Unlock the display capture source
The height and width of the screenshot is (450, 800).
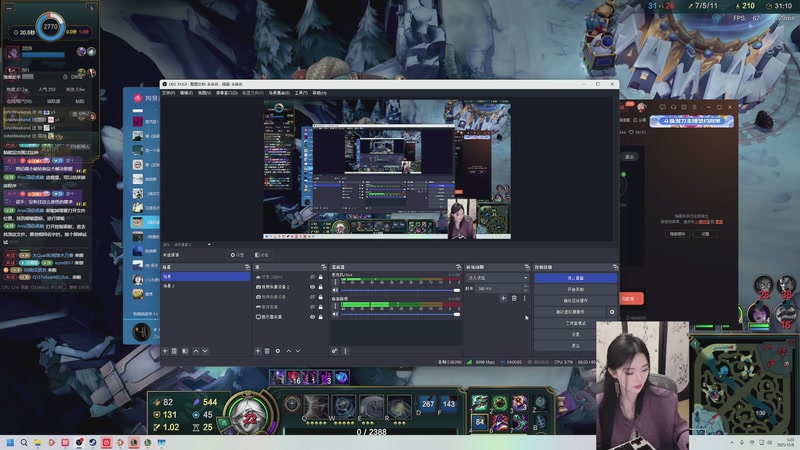pyautogui.click(x=320, y=317)
